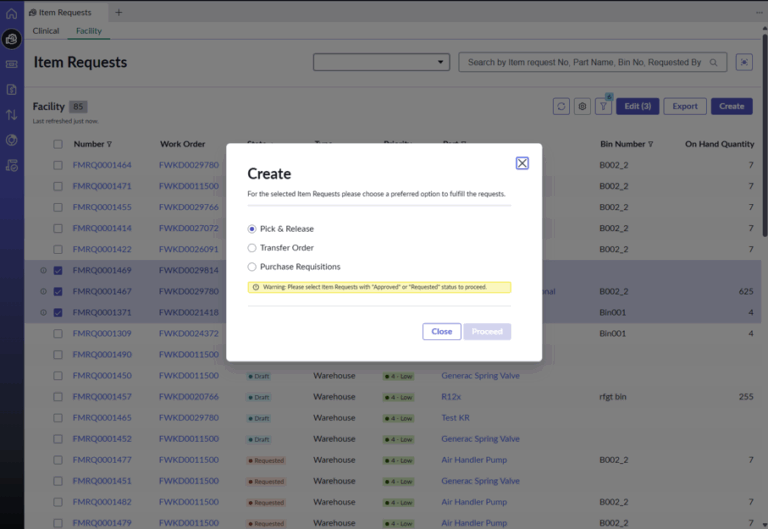Select the Facility tab

[88, 31]
